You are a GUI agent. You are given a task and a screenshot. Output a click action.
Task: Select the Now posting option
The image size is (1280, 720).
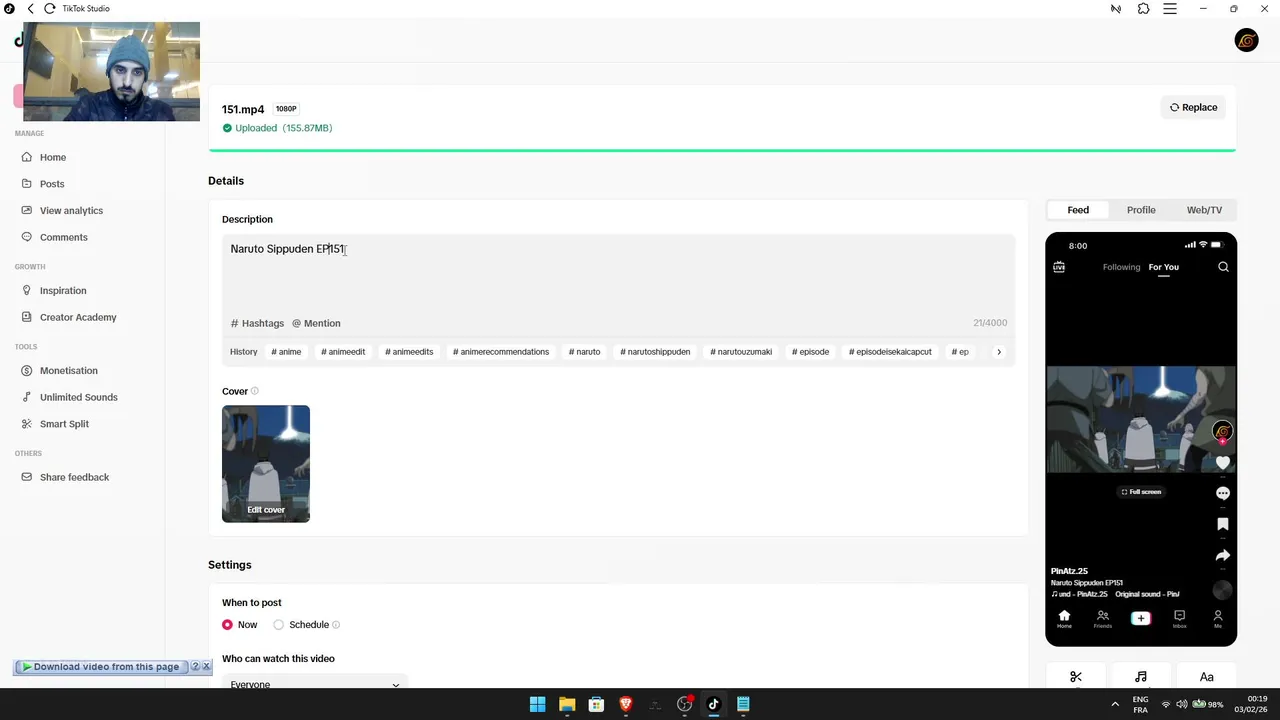coord(227,625)
